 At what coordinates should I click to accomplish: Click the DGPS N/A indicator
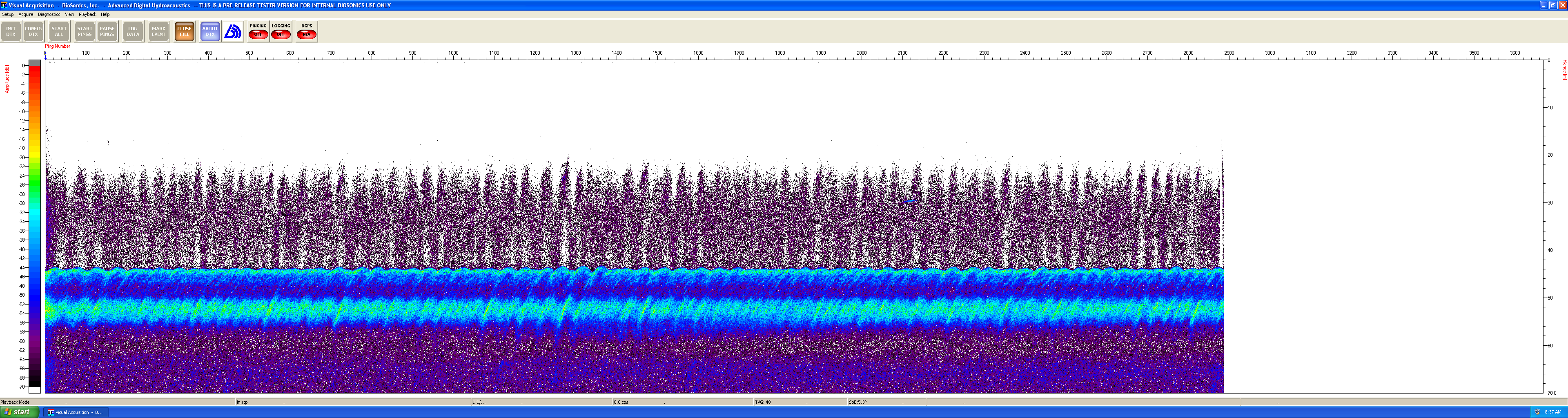[307, 32]
